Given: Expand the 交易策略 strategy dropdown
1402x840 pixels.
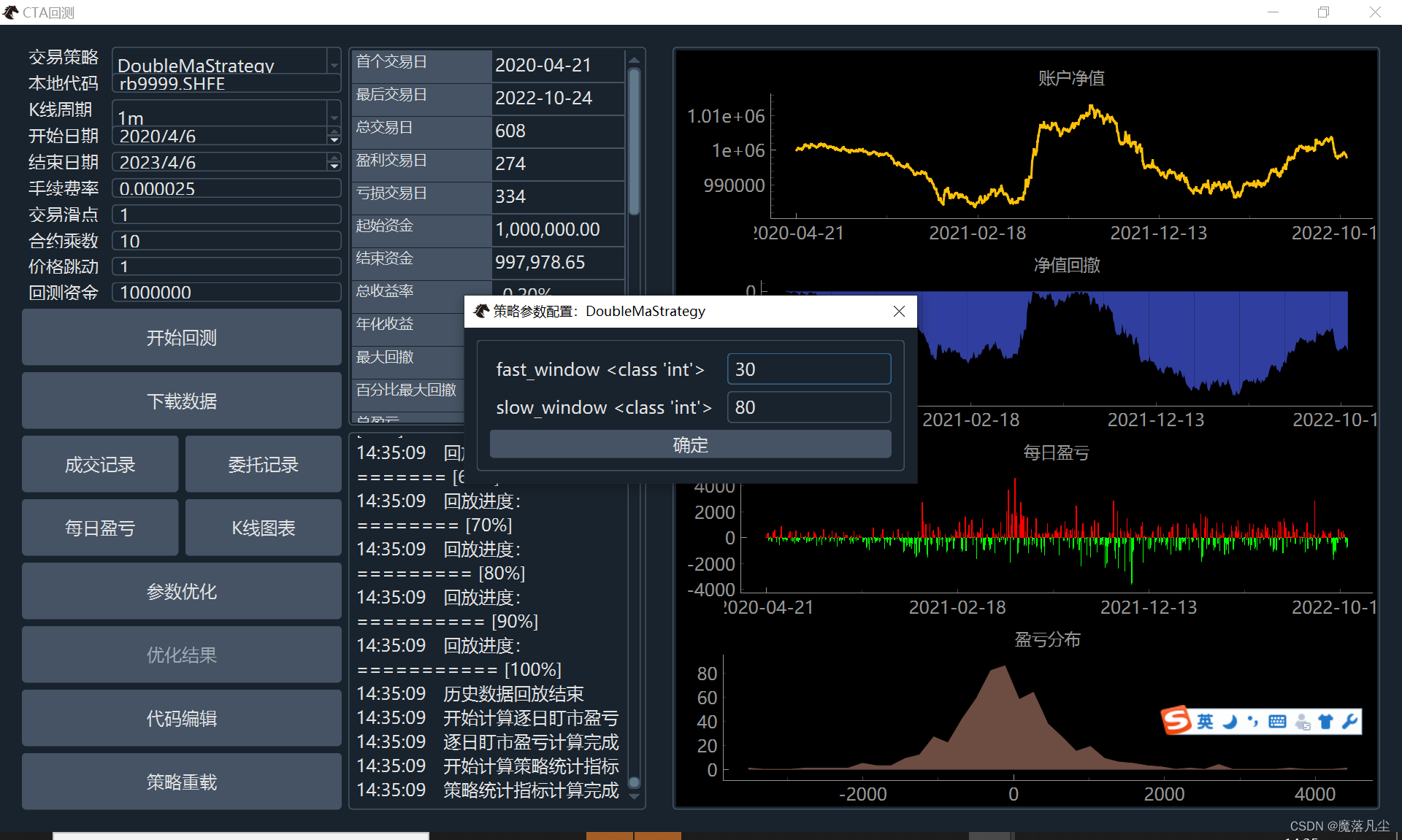Looking at the screenshot, I should point(334,64).
